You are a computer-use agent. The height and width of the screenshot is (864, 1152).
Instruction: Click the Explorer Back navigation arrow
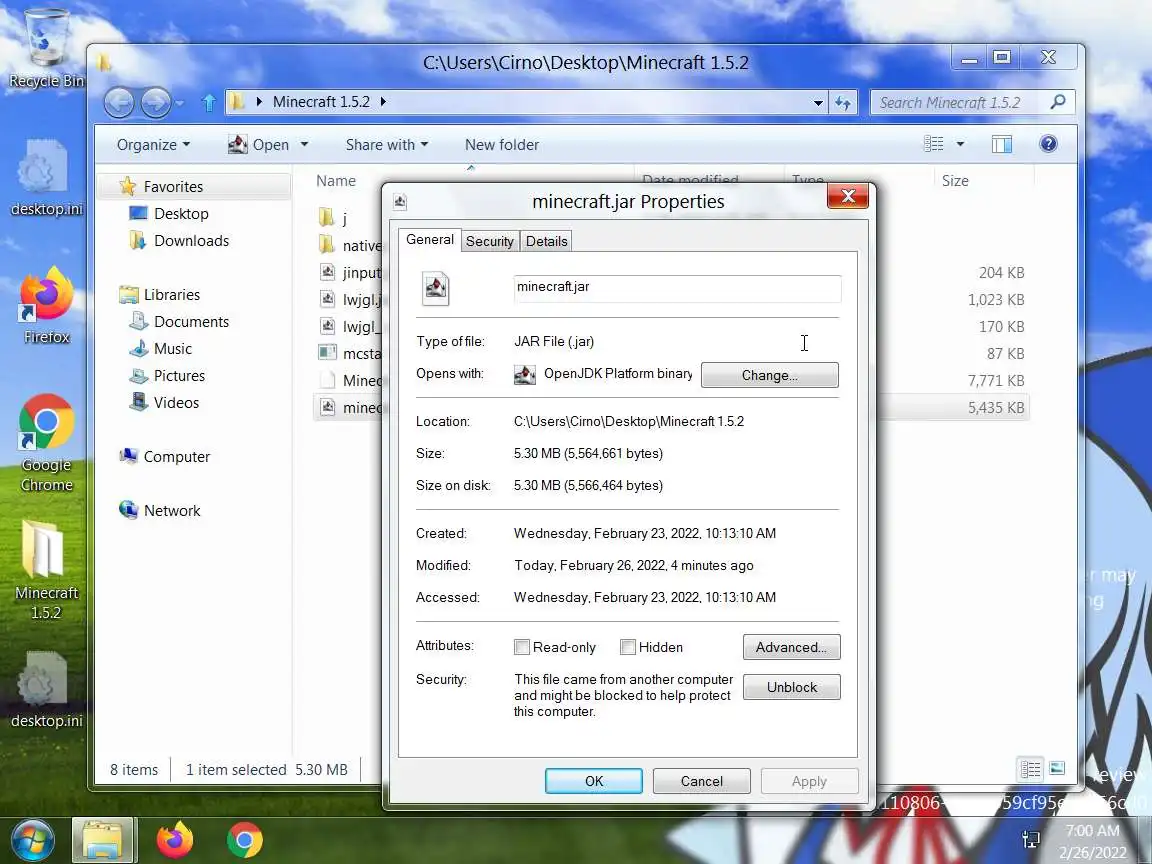[119, 102]
